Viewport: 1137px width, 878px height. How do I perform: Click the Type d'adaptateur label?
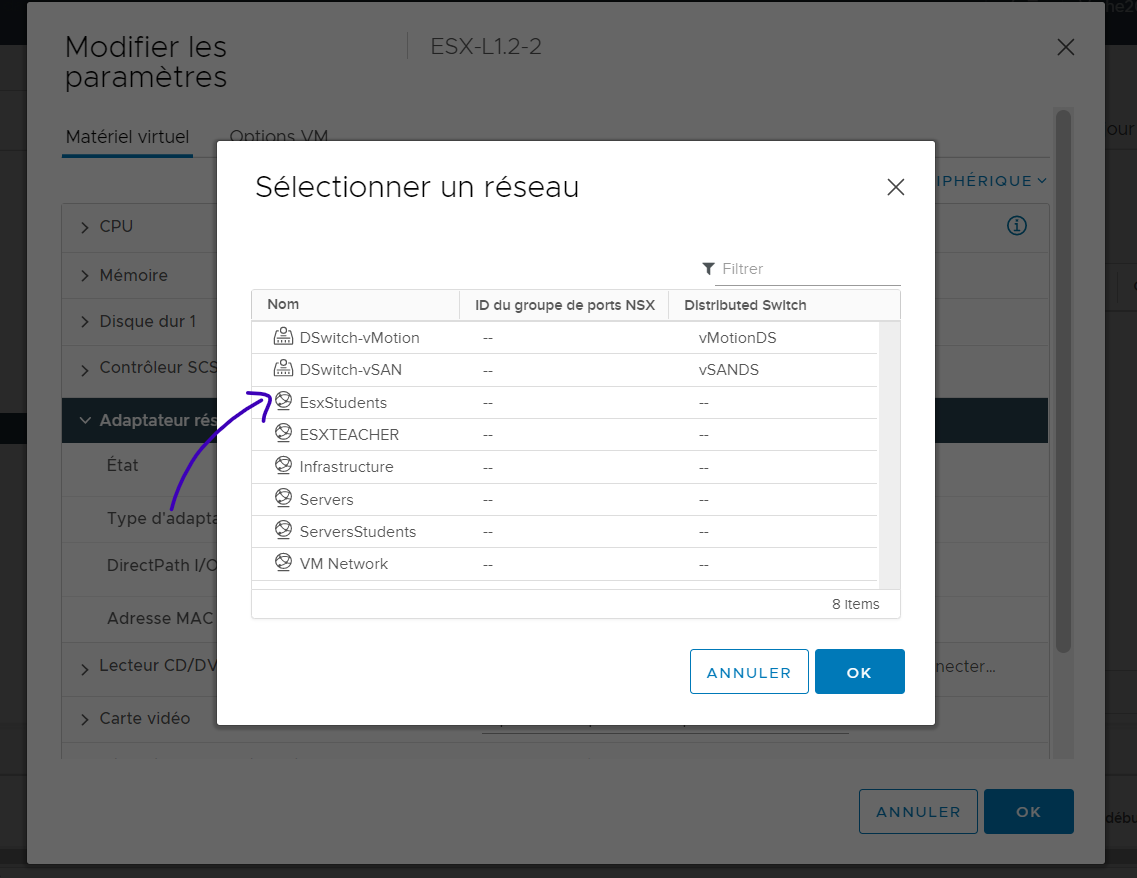[x=162, y=518]
